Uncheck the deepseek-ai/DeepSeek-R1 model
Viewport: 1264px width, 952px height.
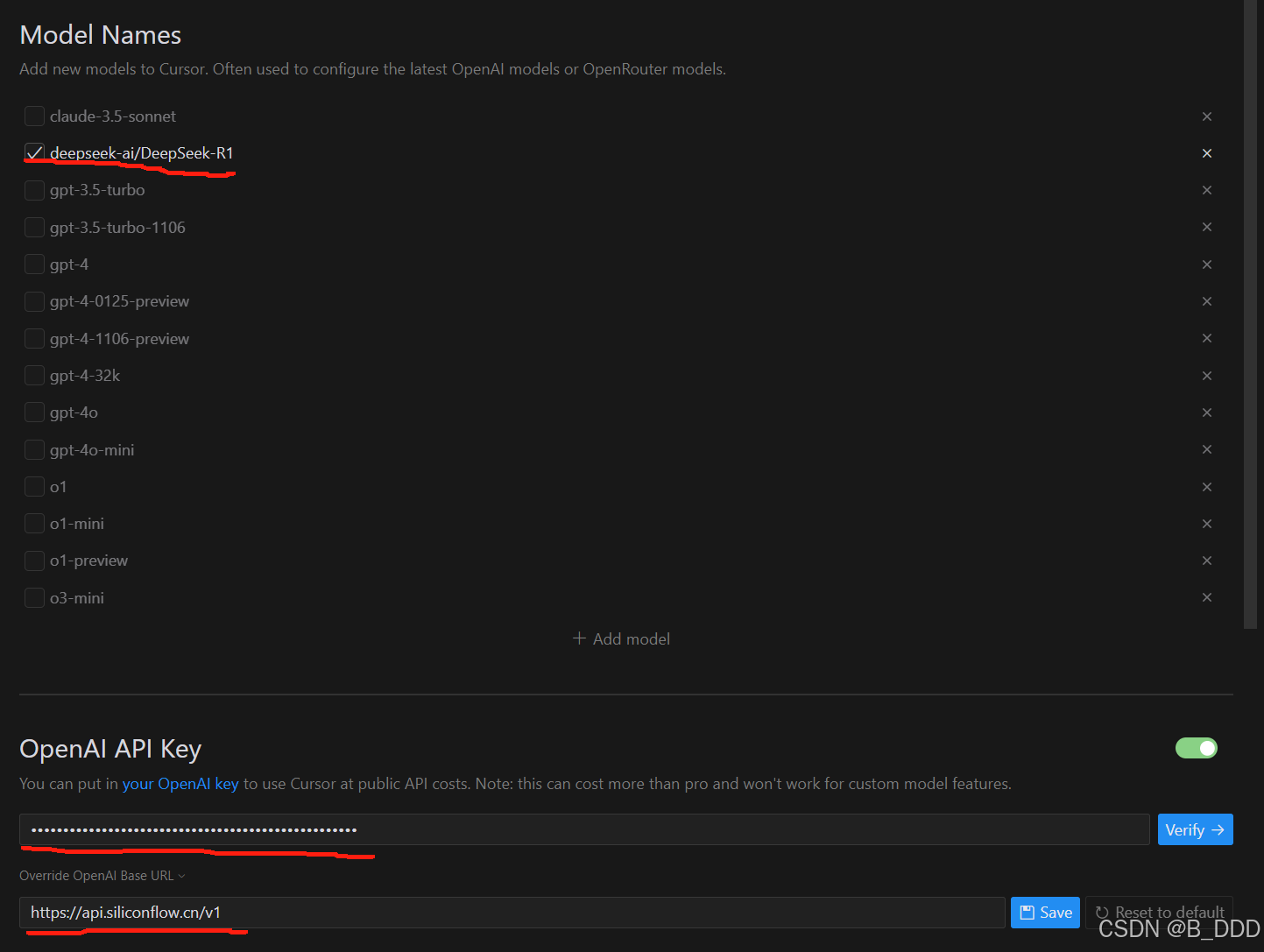point(34,152)
